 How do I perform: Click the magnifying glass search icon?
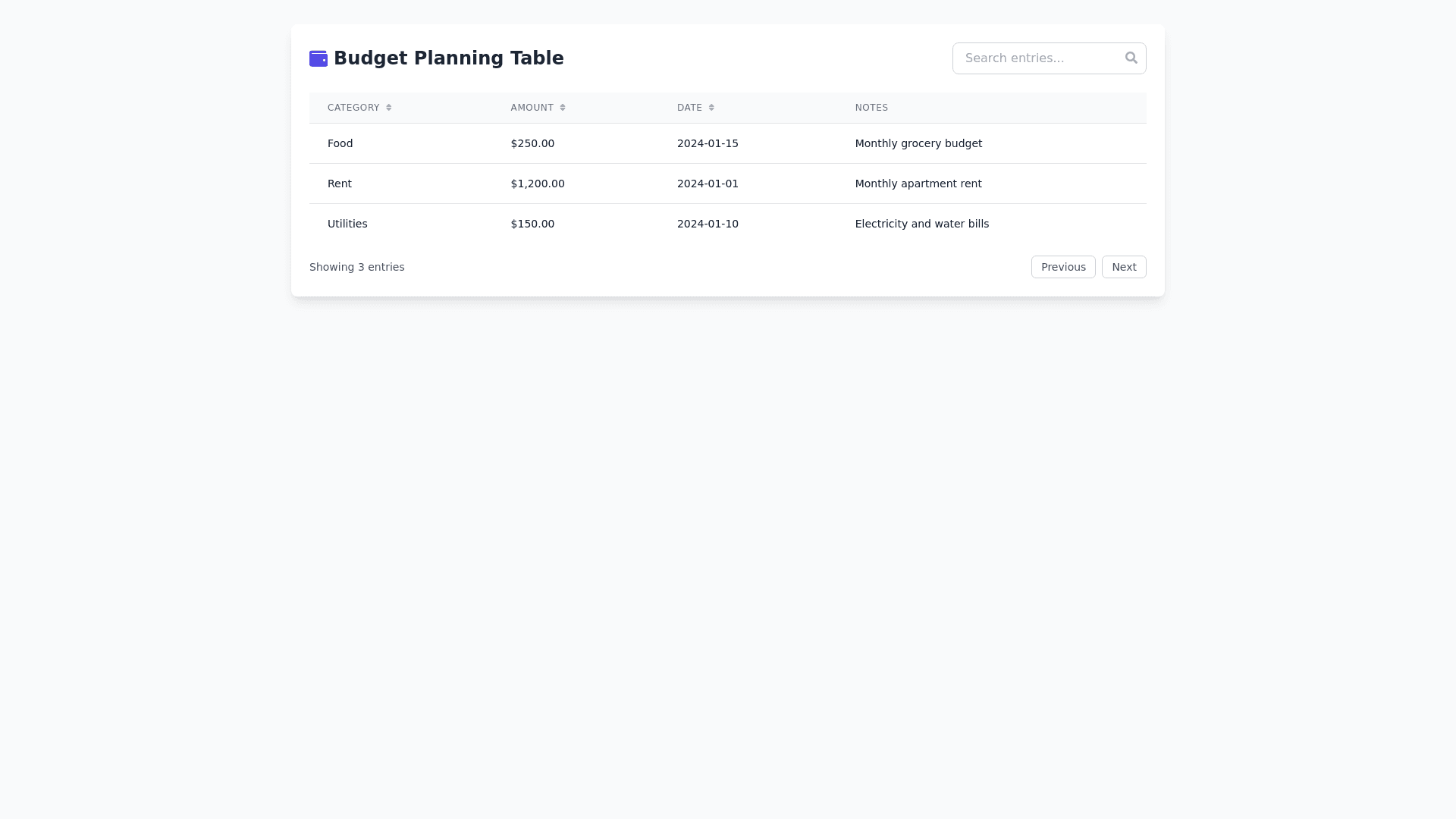click(1131, 58)
